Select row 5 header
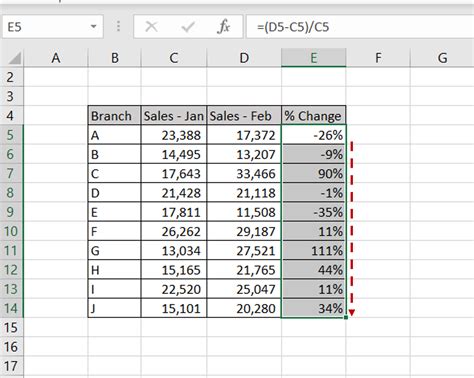474x378 pixels. 11,135
